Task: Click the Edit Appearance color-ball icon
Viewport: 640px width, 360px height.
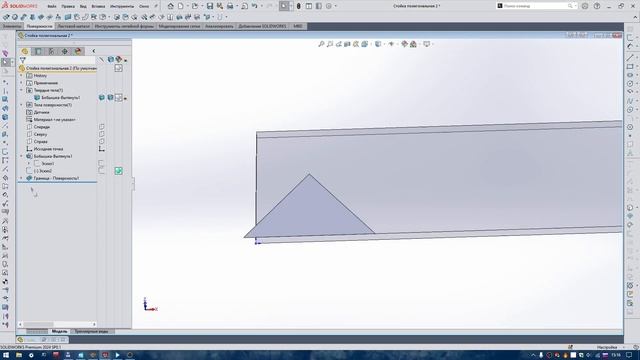Action: [404, 44]
